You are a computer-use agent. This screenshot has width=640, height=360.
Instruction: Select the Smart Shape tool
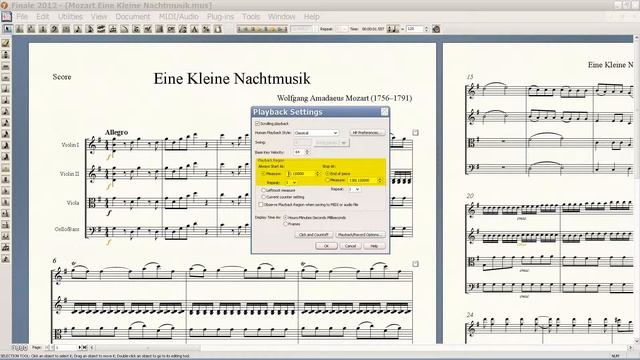(x=124, y=29)
